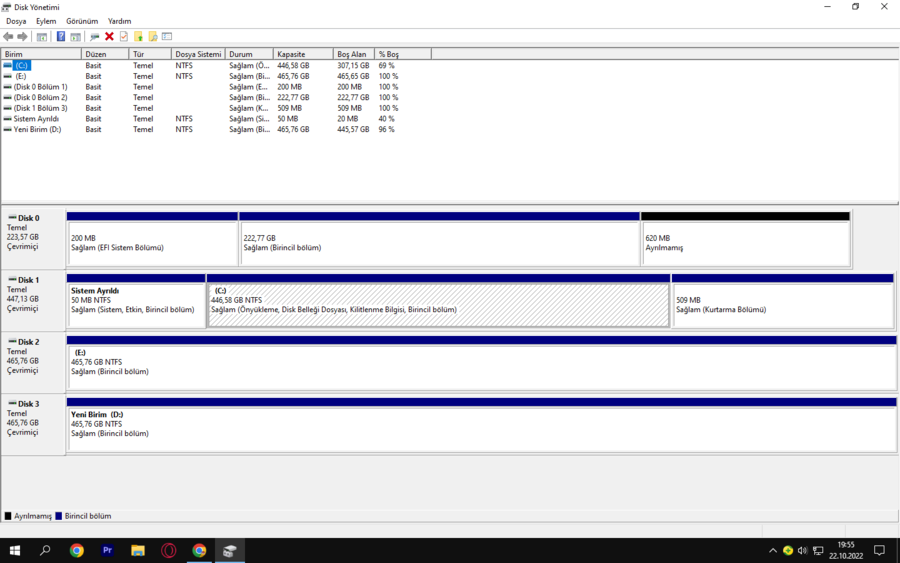900x563 pixels.
Task: Open the second Chrome icon beside Opera
Action: [x=199, y=551]
